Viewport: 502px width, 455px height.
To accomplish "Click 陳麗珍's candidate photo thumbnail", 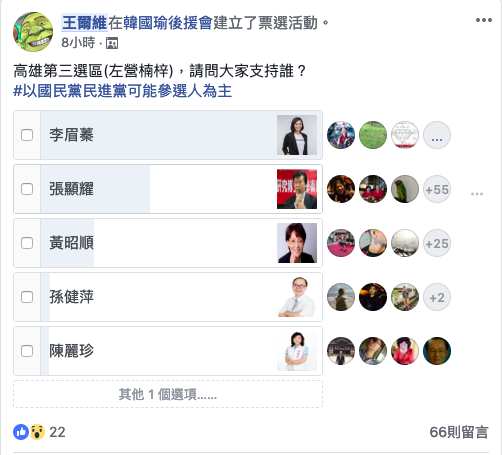I will point(297,351).
